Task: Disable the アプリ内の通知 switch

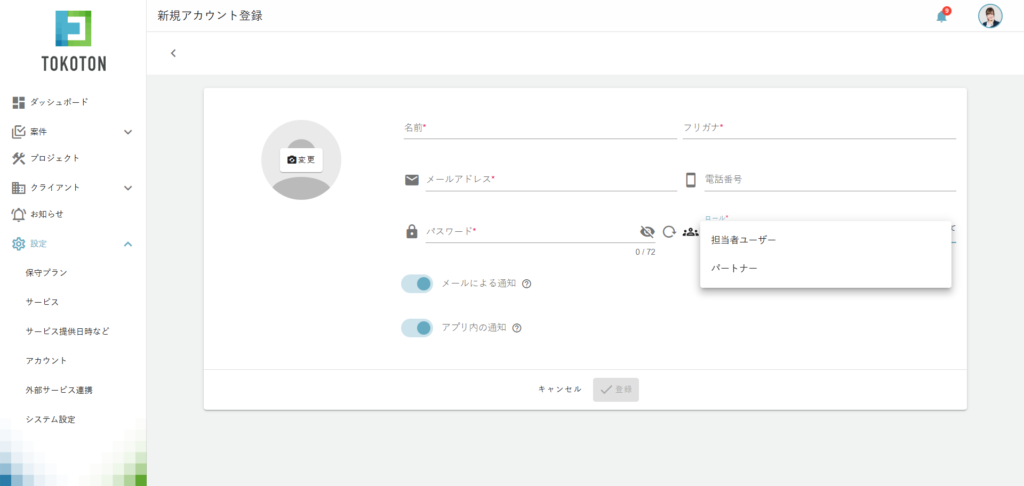Action: pos(417,328)
